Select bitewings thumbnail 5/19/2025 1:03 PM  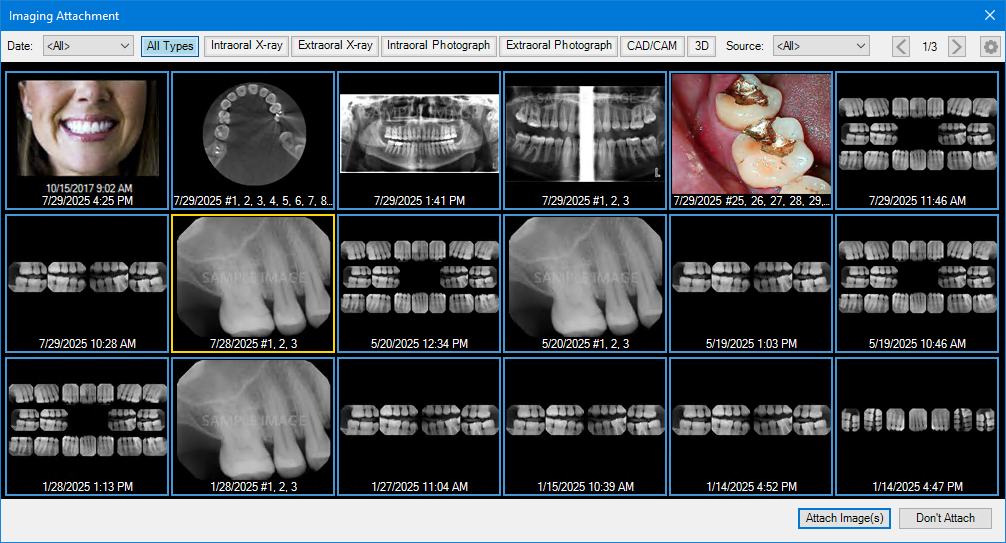[x=751, y=284]
